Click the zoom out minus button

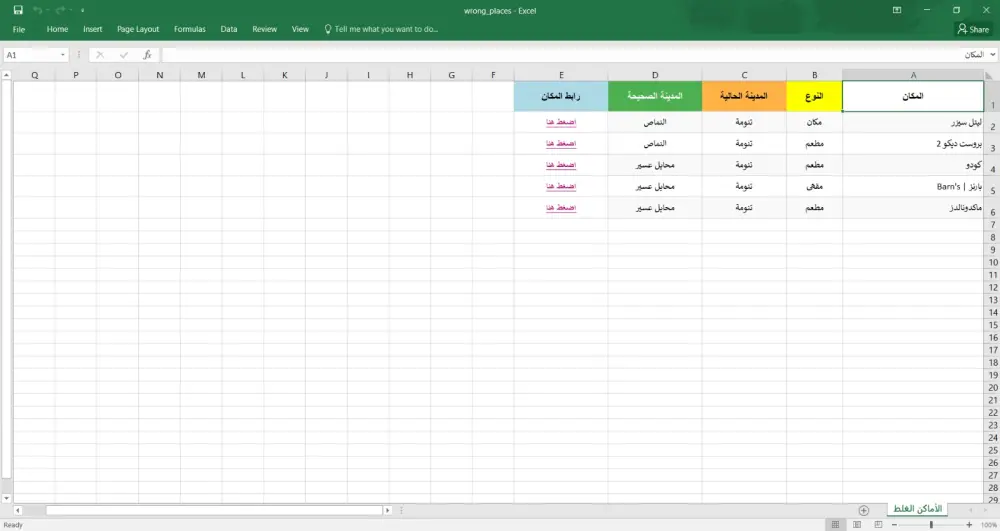pos(894,525)
